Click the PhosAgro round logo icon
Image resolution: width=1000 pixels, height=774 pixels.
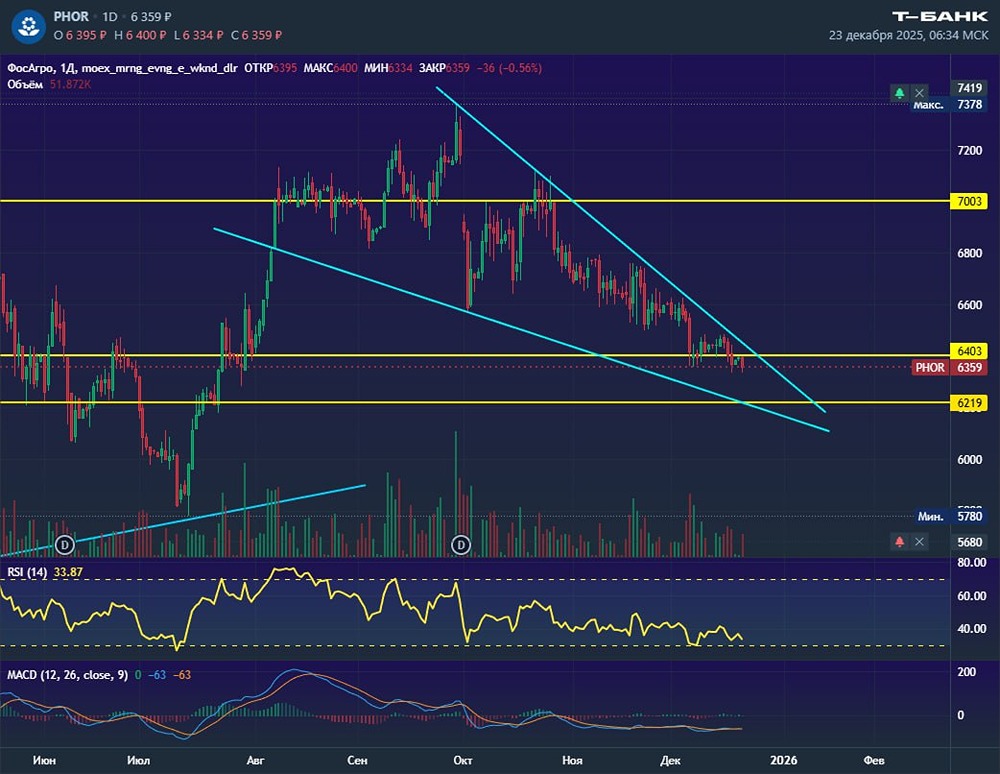coord(29,26)
